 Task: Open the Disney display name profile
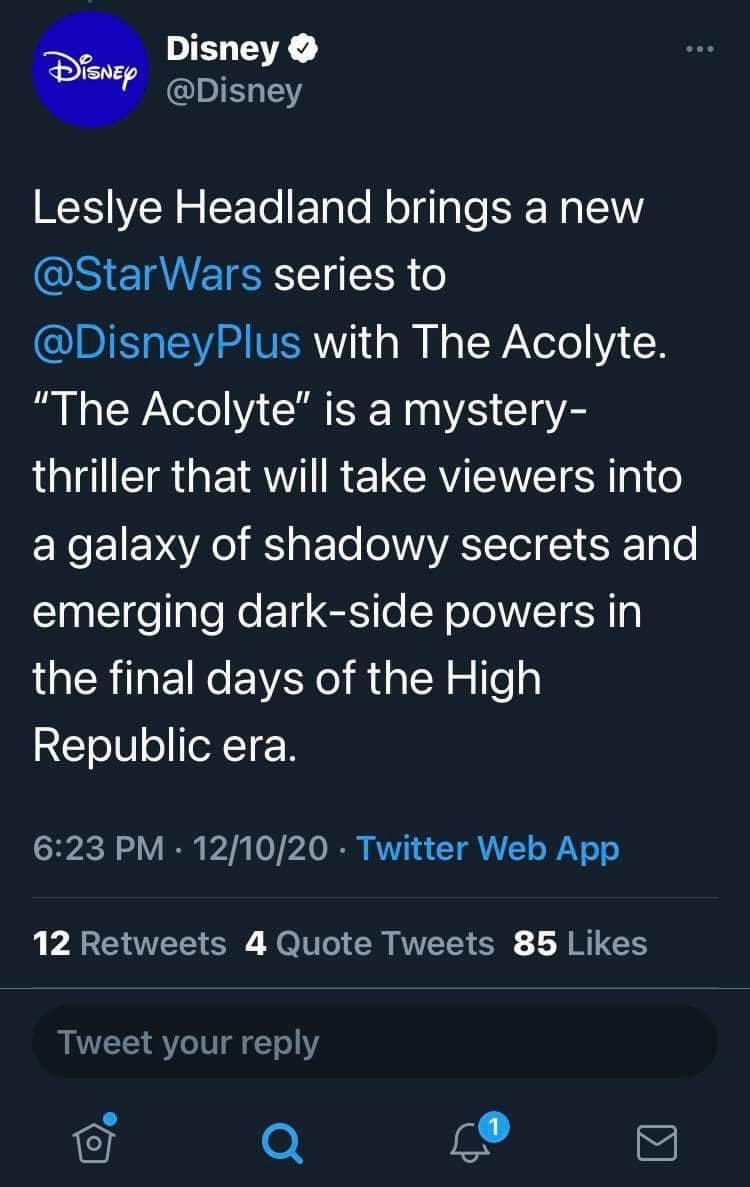click(223, 48)
